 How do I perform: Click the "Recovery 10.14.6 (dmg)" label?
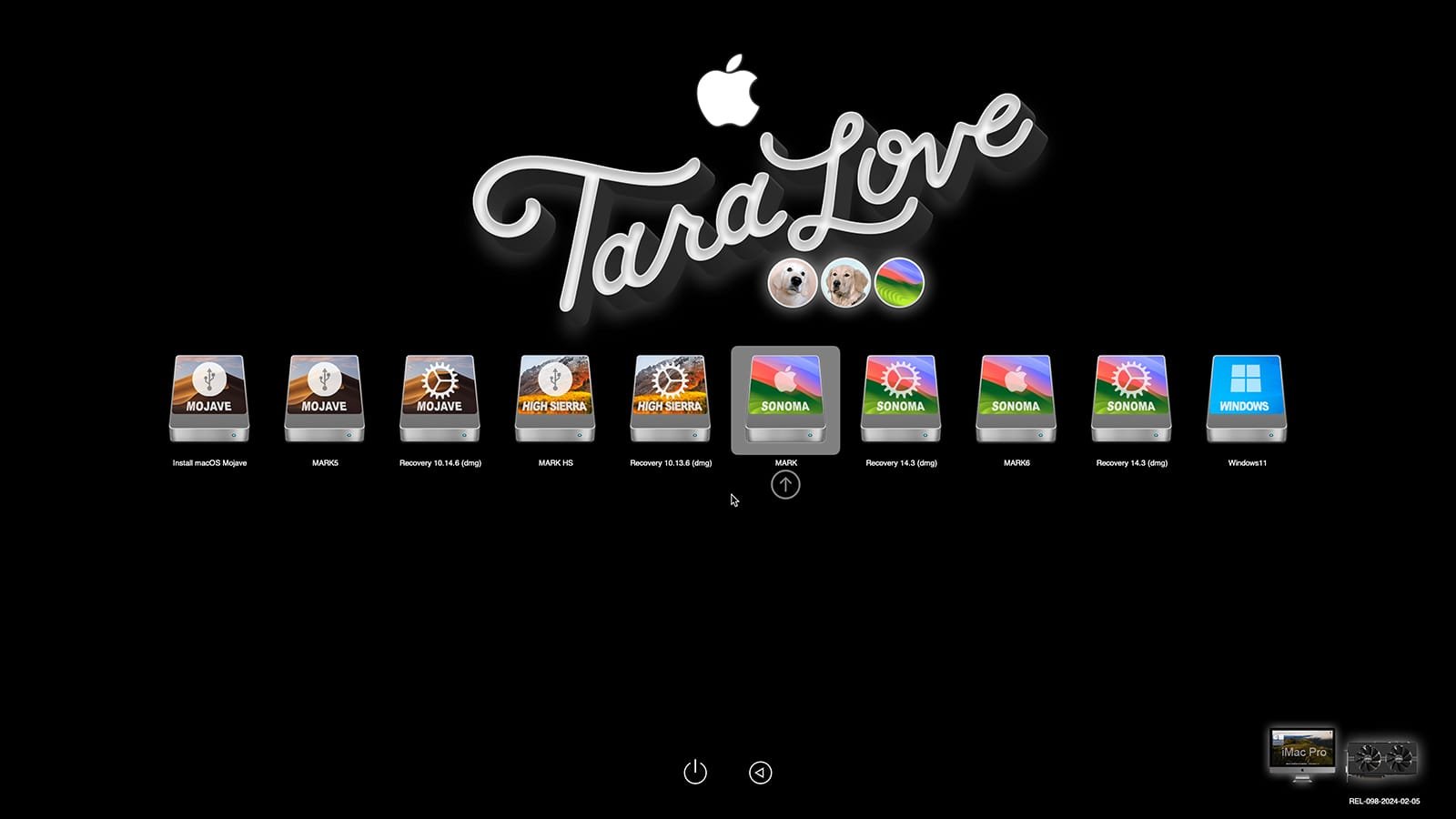tap(440, 463)
